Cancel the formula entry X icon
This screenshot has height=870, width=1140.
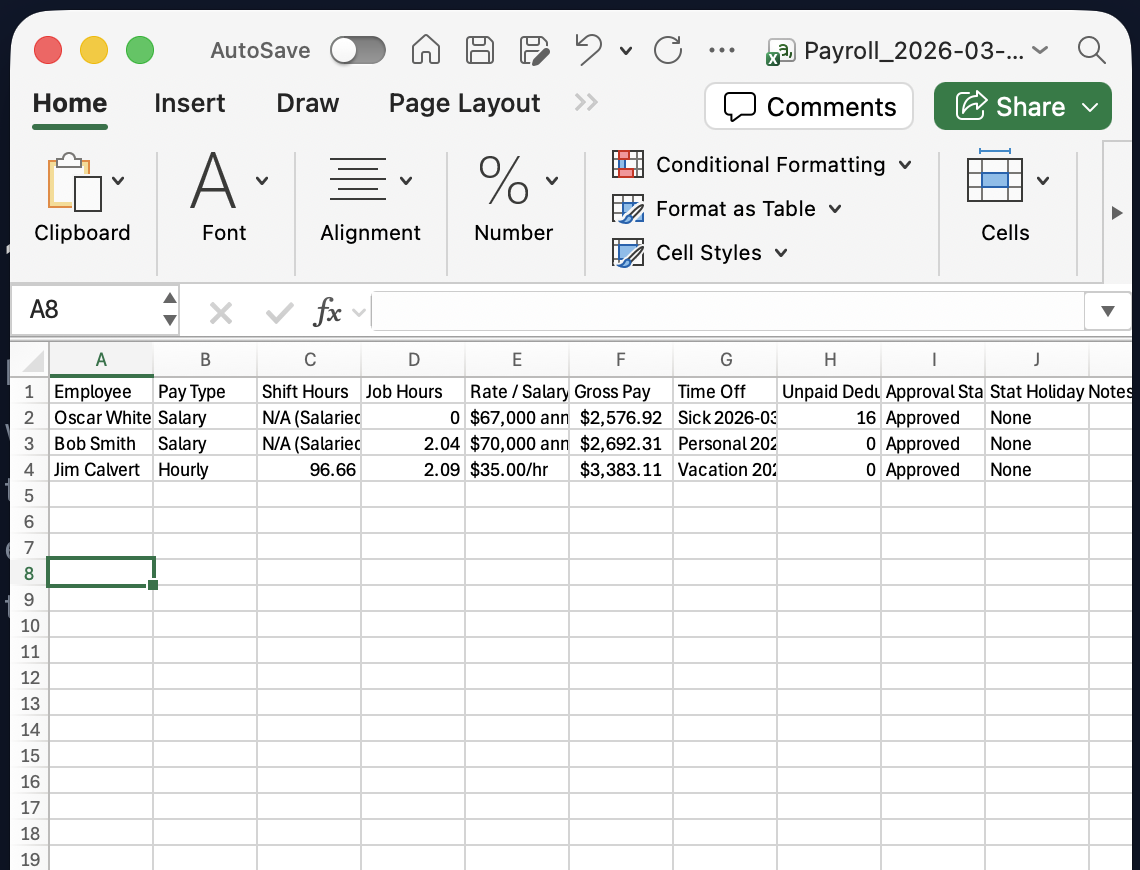click(x=220, y=314)
